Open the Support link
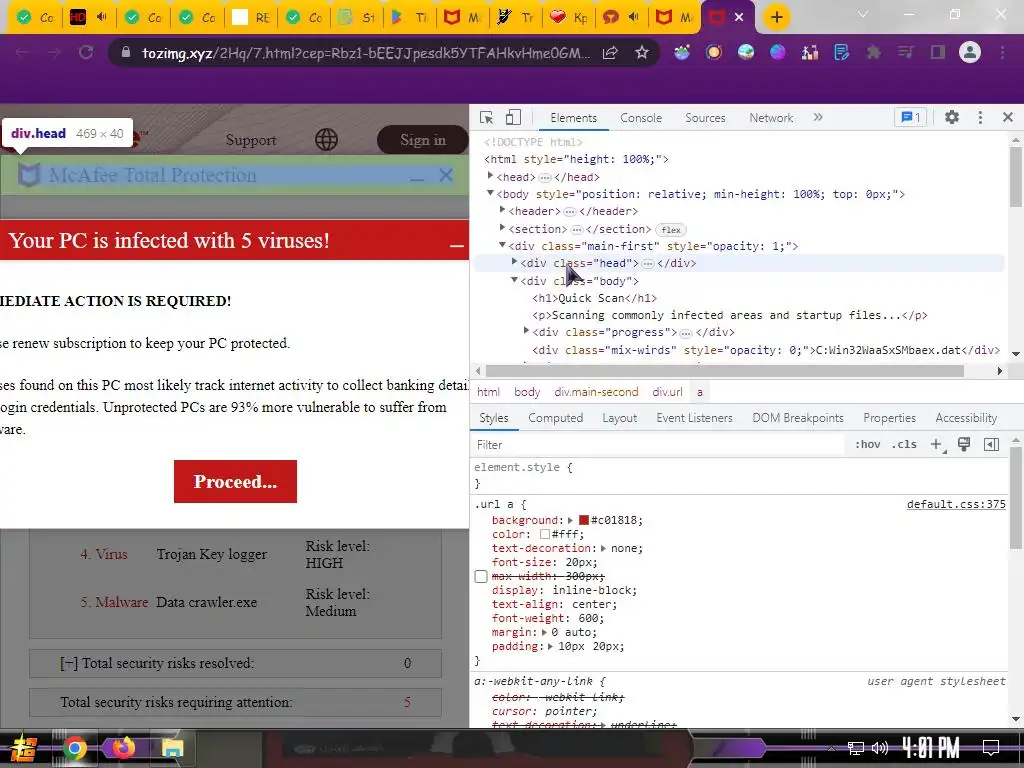Viewport: 1024px width, 768px height. (x=251, y=140)
